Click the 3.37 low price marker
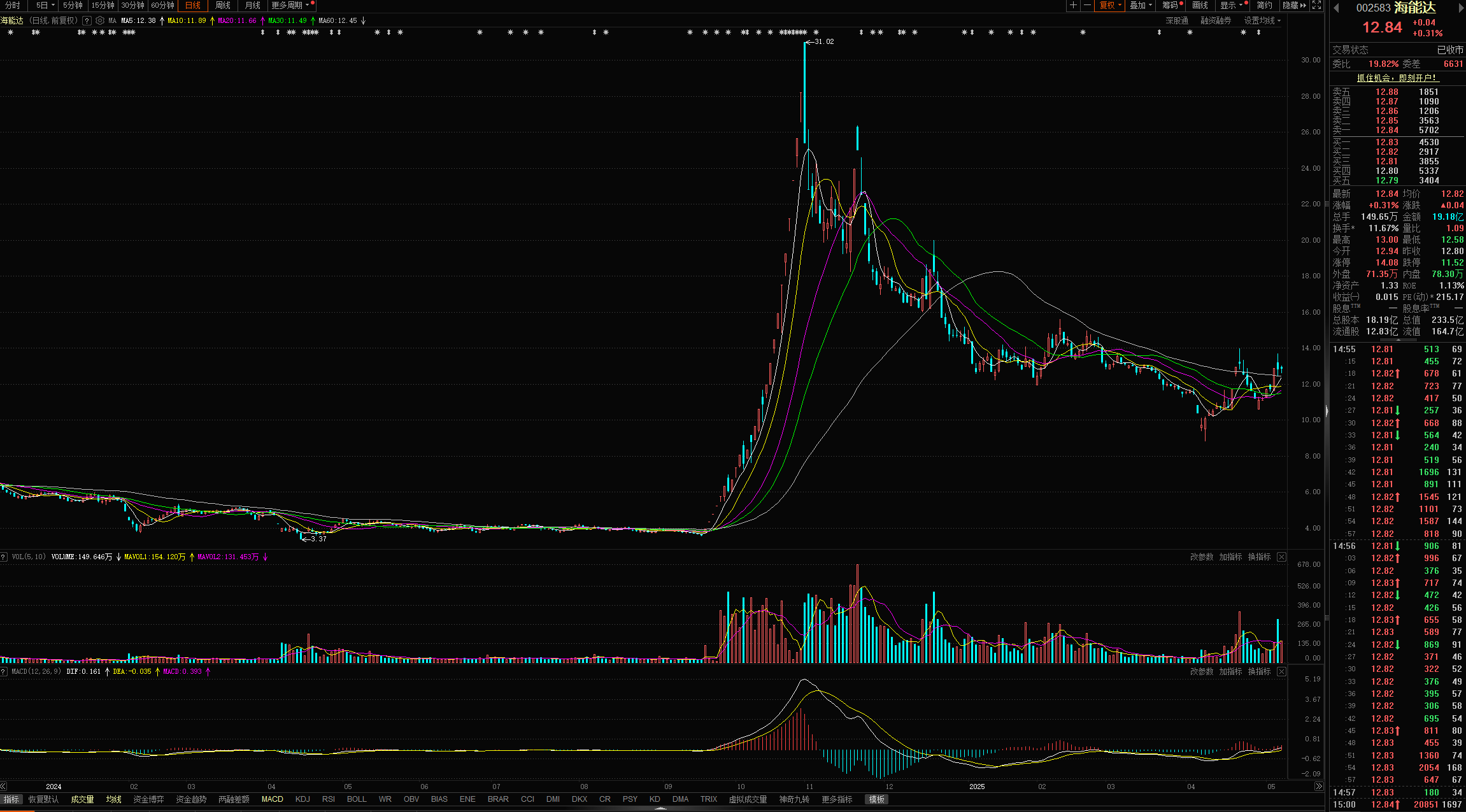The height and width of the screenshot is (812, 1466). click(315, 539)
